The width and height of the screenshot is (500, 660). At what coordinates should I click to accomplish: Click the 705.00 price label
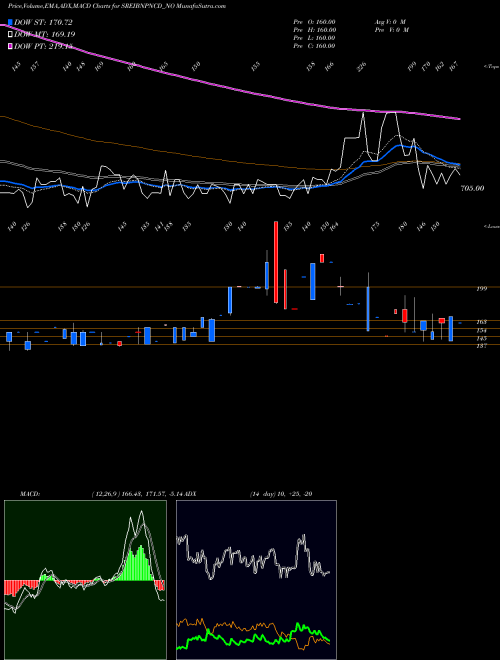pos(472,188)
